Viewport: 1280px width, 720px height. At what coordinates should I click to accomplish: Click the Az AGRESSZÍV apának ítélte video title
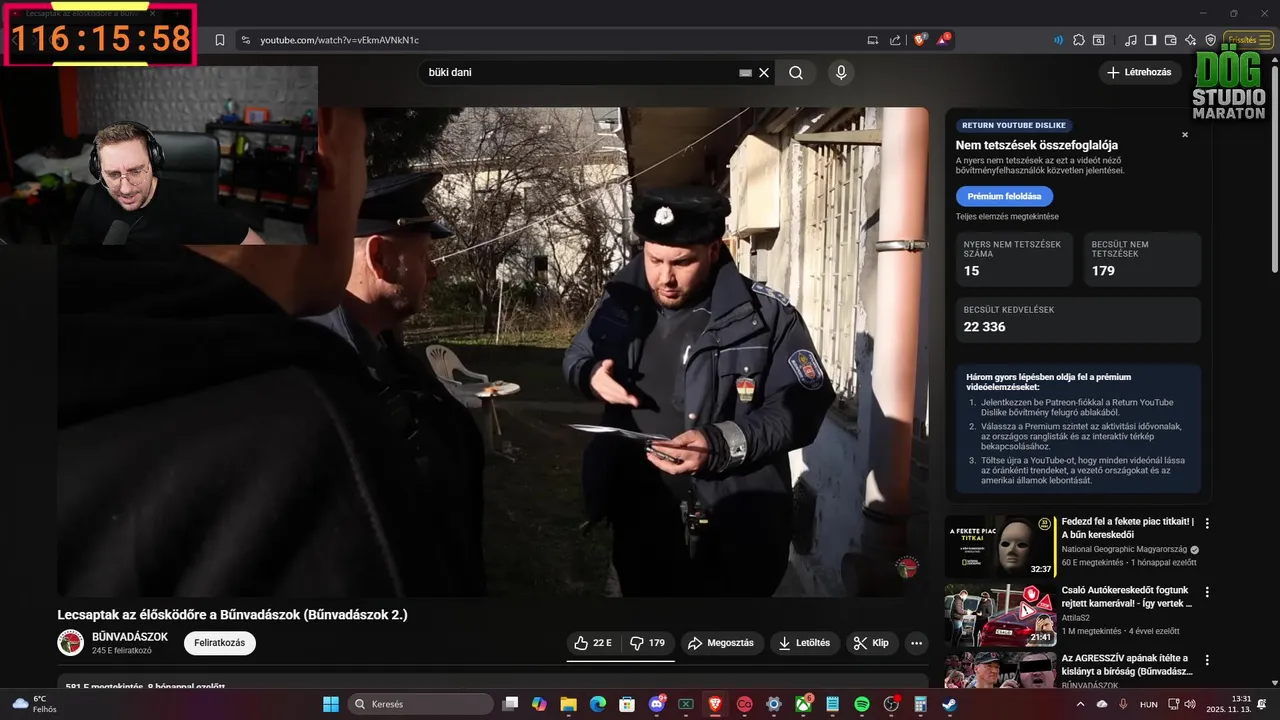click(x=1127, y=664)
